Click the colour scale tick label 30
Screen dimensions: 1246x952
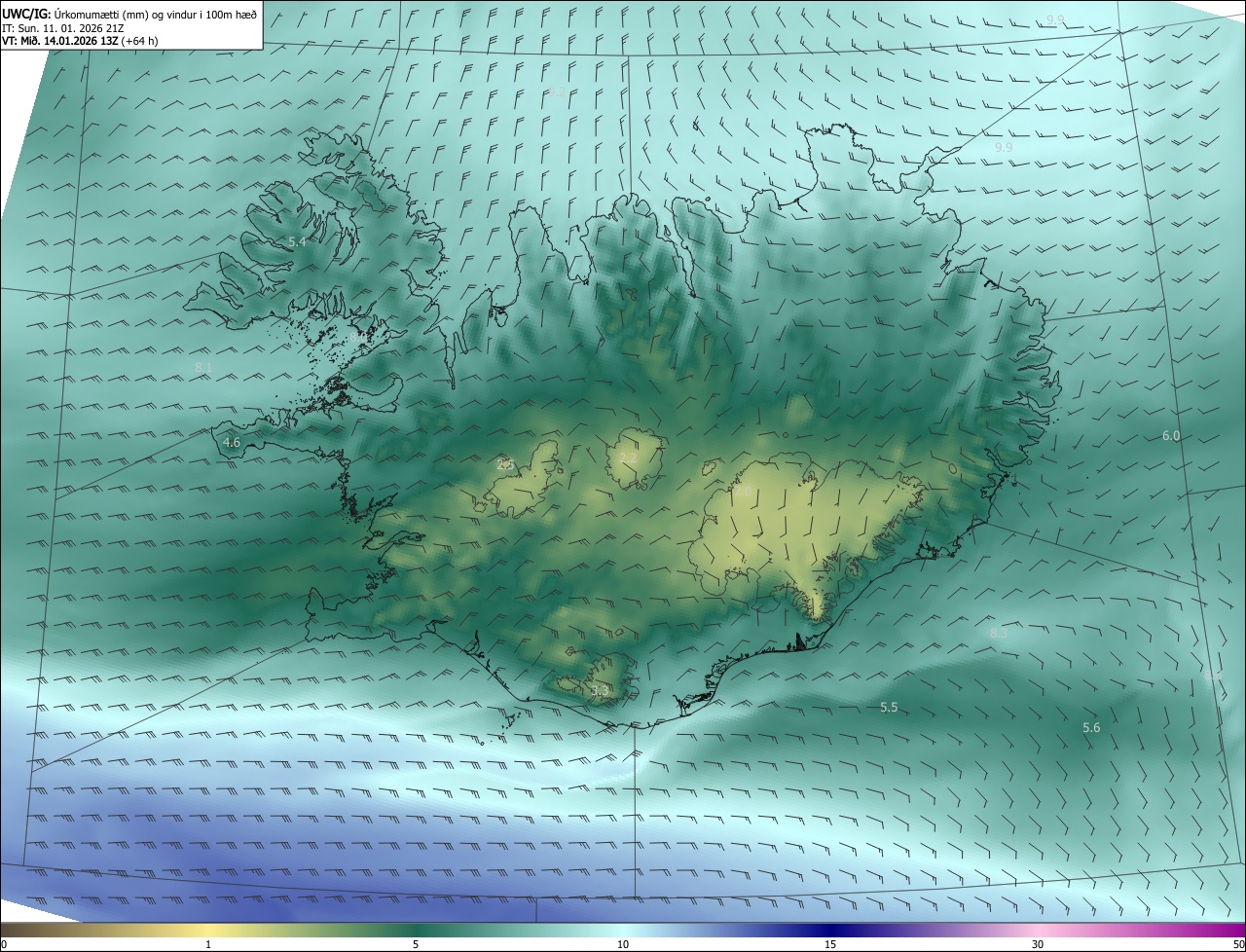click(1038, 944)
